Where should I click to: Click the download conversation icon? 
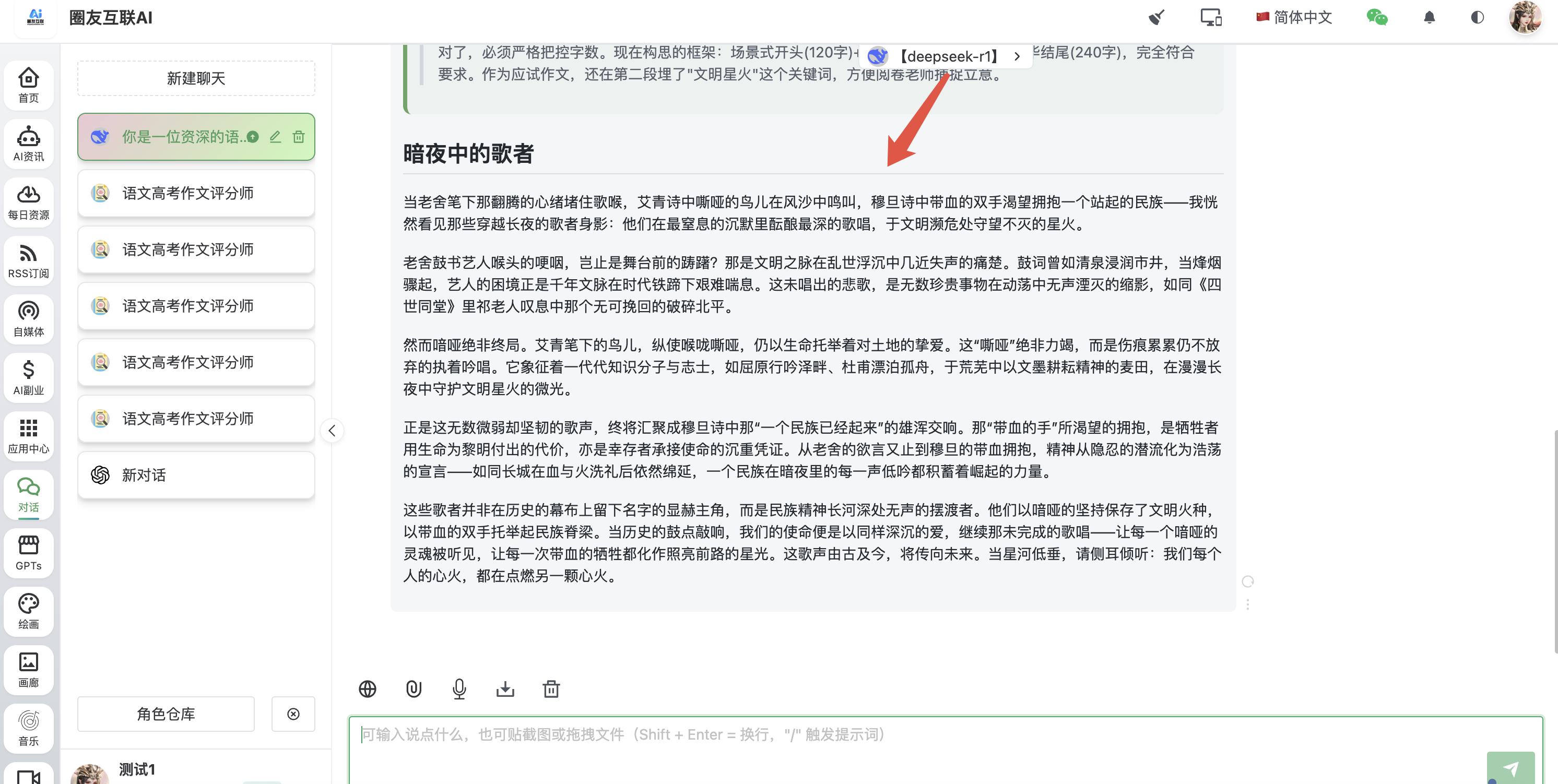pos(505,688)
